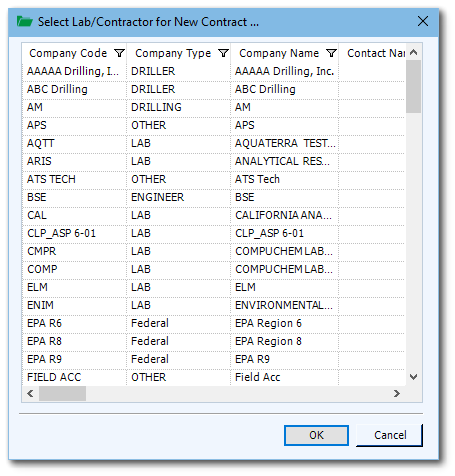Click ENVIRONMENTAL... company name cell

[x=284, y=305]
